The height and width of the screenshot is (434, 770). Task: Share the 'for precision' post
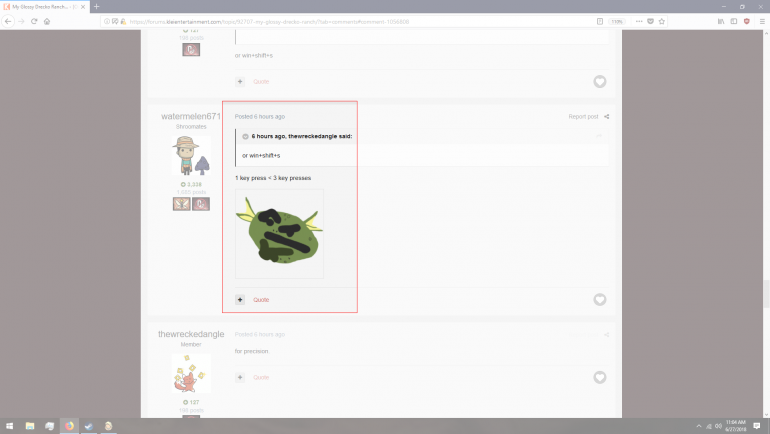pyautogui.click(x=606, y=335)
